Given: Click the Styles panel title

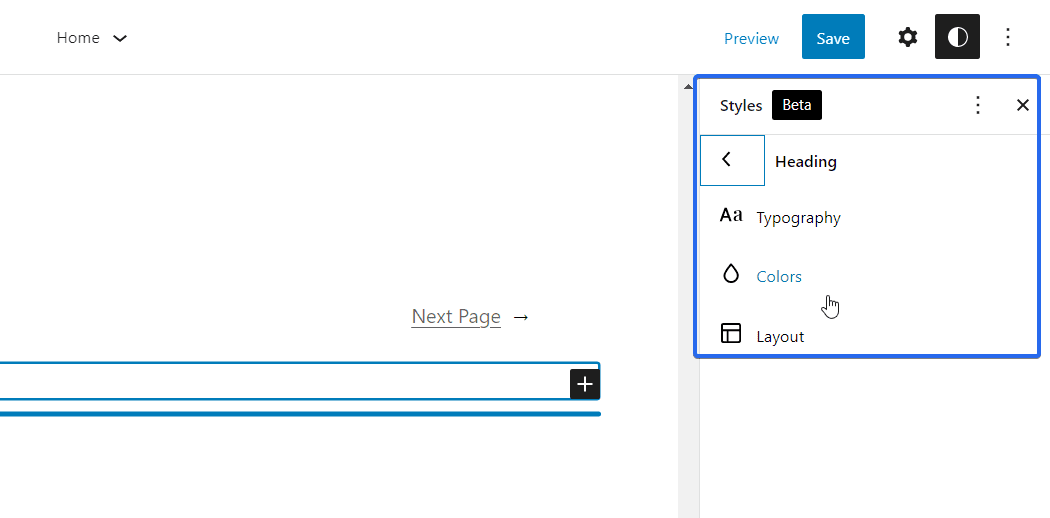Looking at the screenshot, I should pos(741,106).
